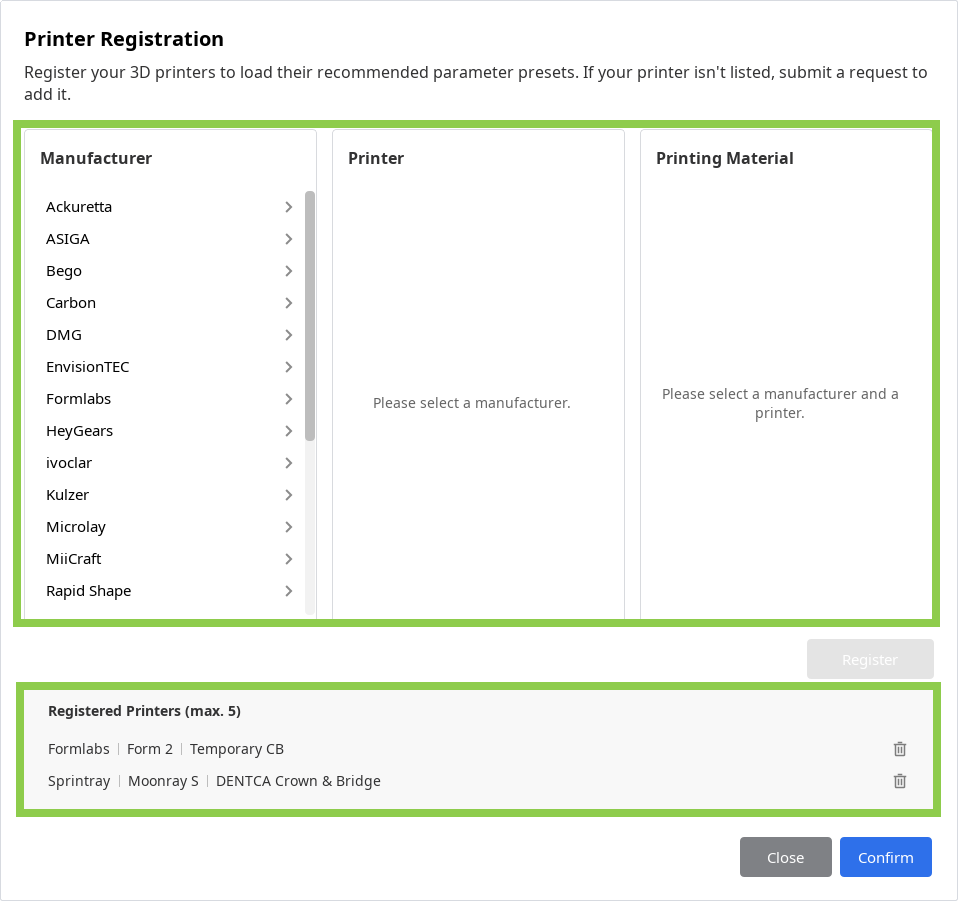Click Sprintray in registered printers
The image size is (958, 901).
coord(79,781)
